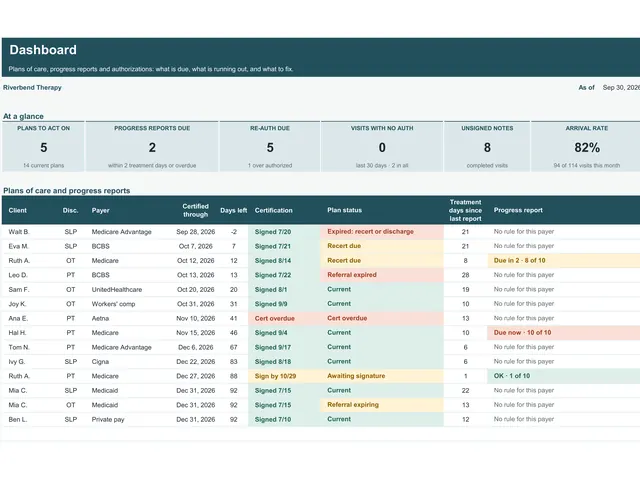Click the Client column header

[18, 210]
